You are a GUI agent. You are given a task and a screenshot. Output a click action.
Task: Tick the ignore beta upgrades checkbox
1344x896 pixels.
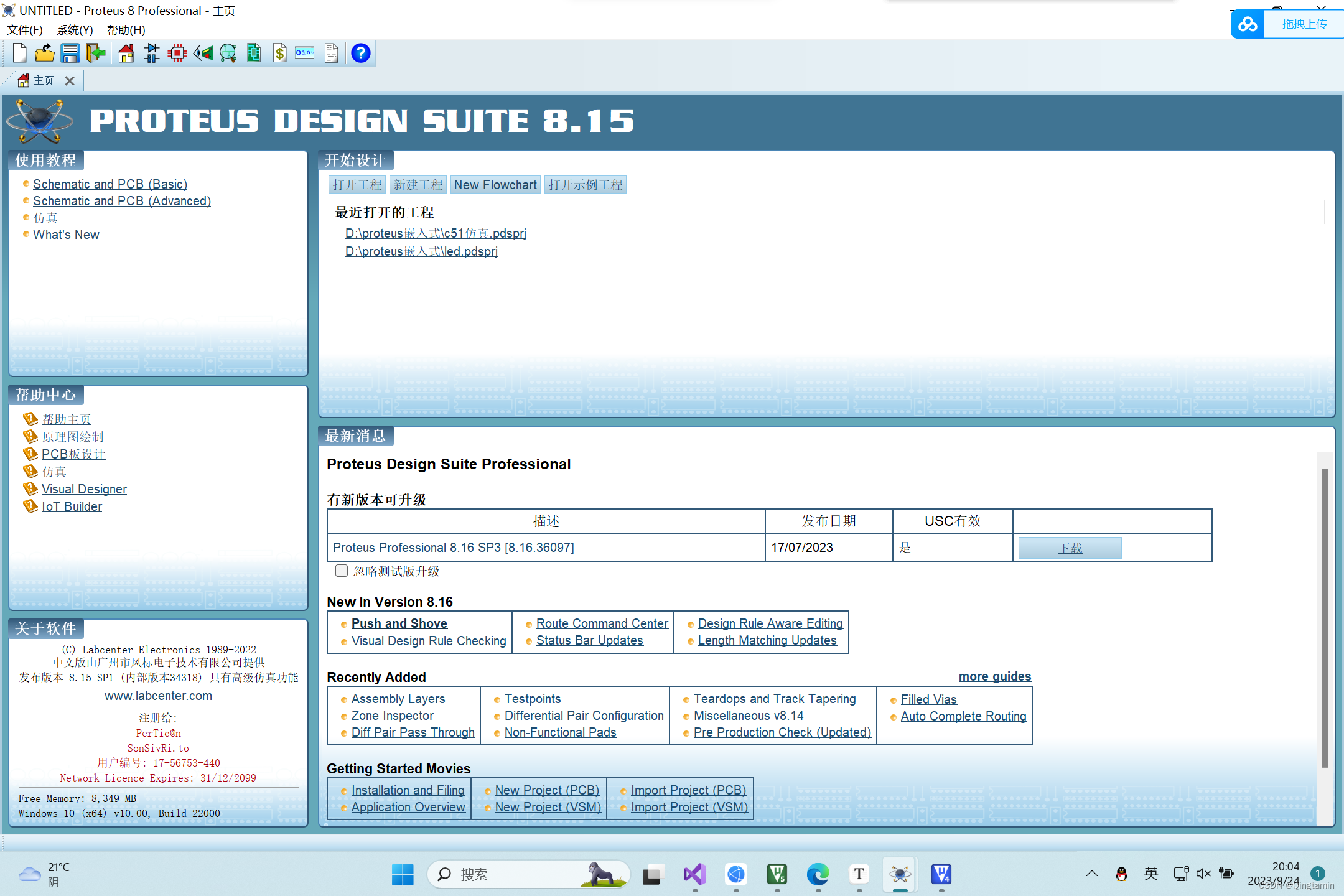point(342,571)
